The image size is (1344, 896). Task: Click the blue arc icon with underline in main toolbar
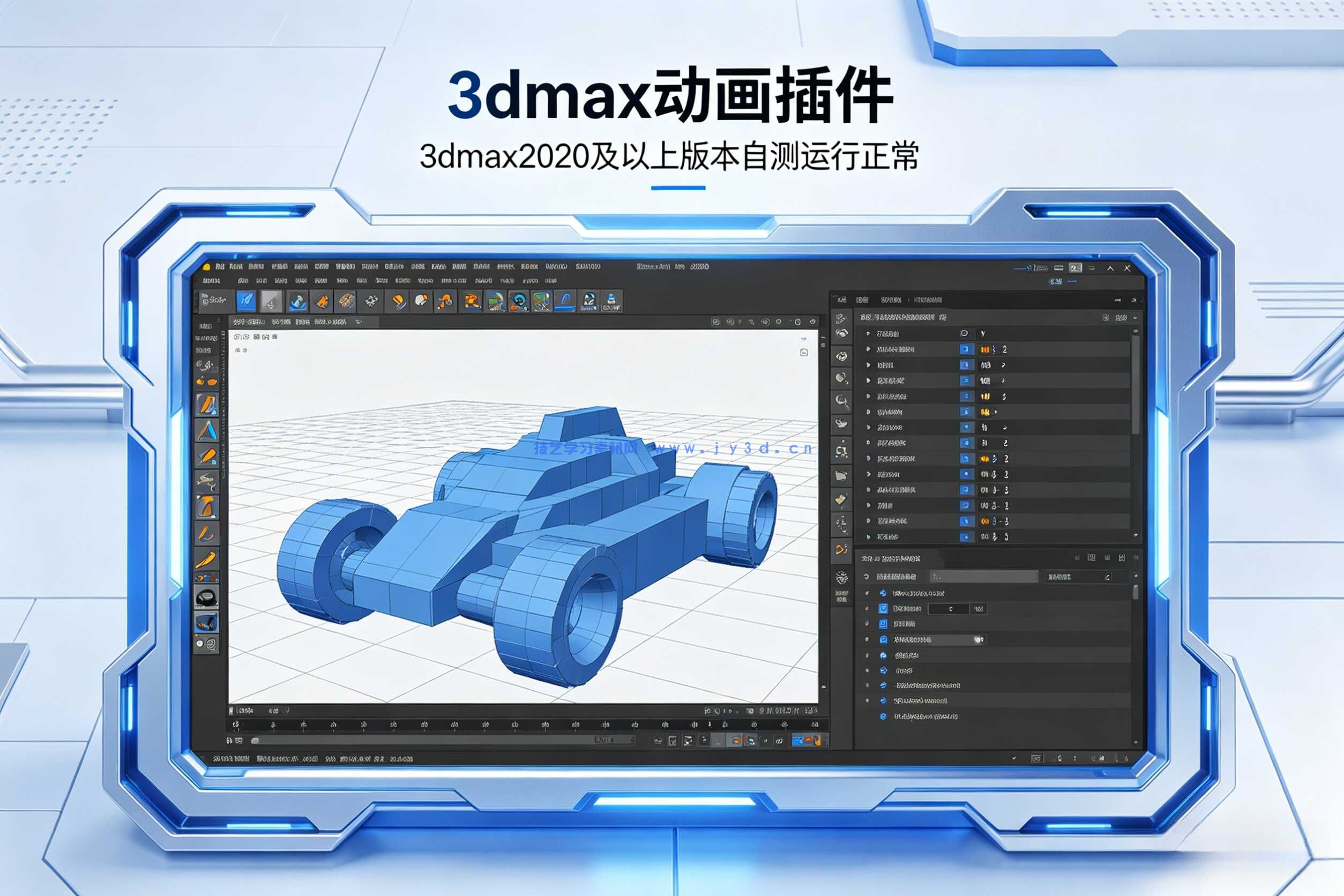point(565,301)
